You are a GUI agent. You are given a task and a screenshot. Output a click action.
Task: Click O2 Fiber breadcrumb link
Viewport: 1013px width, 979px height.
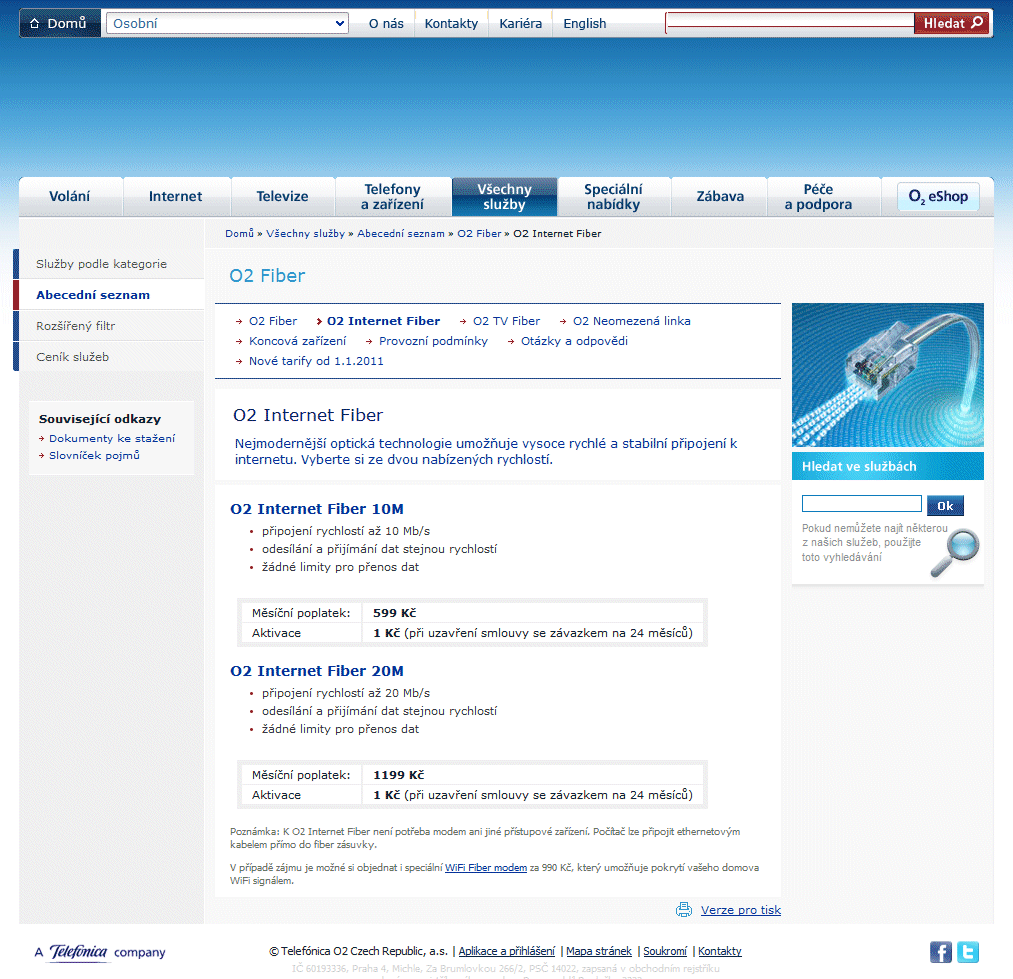click(x=479, y=233)
